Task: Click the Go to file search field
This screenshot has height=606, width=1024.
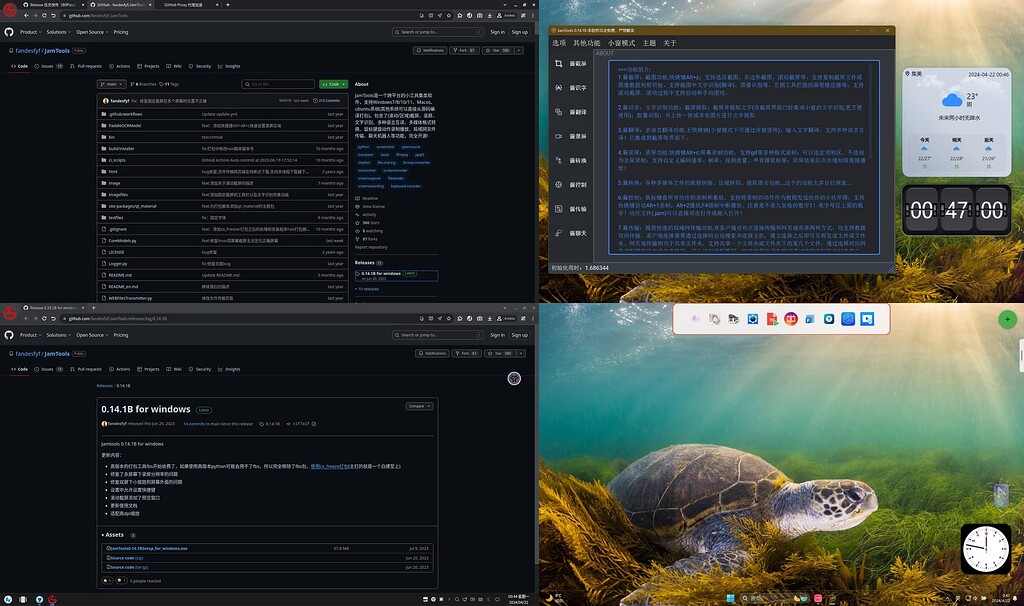Action: click(x=278, y=84)
